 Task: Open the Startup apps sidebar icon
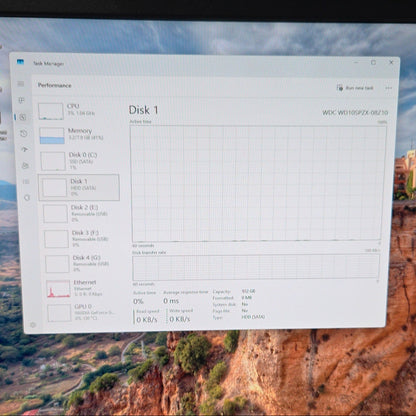click(x=24, y=149)
